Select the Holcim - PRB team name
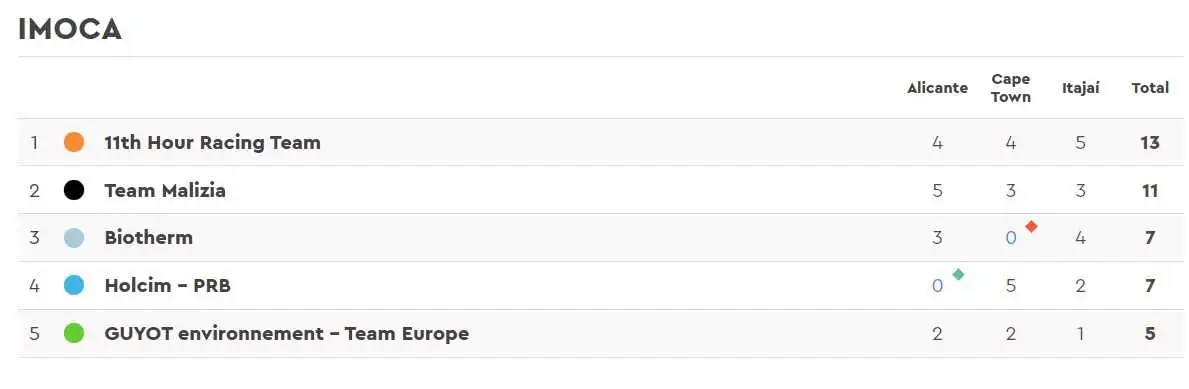 pyautogui.click(x=168, y=285)
